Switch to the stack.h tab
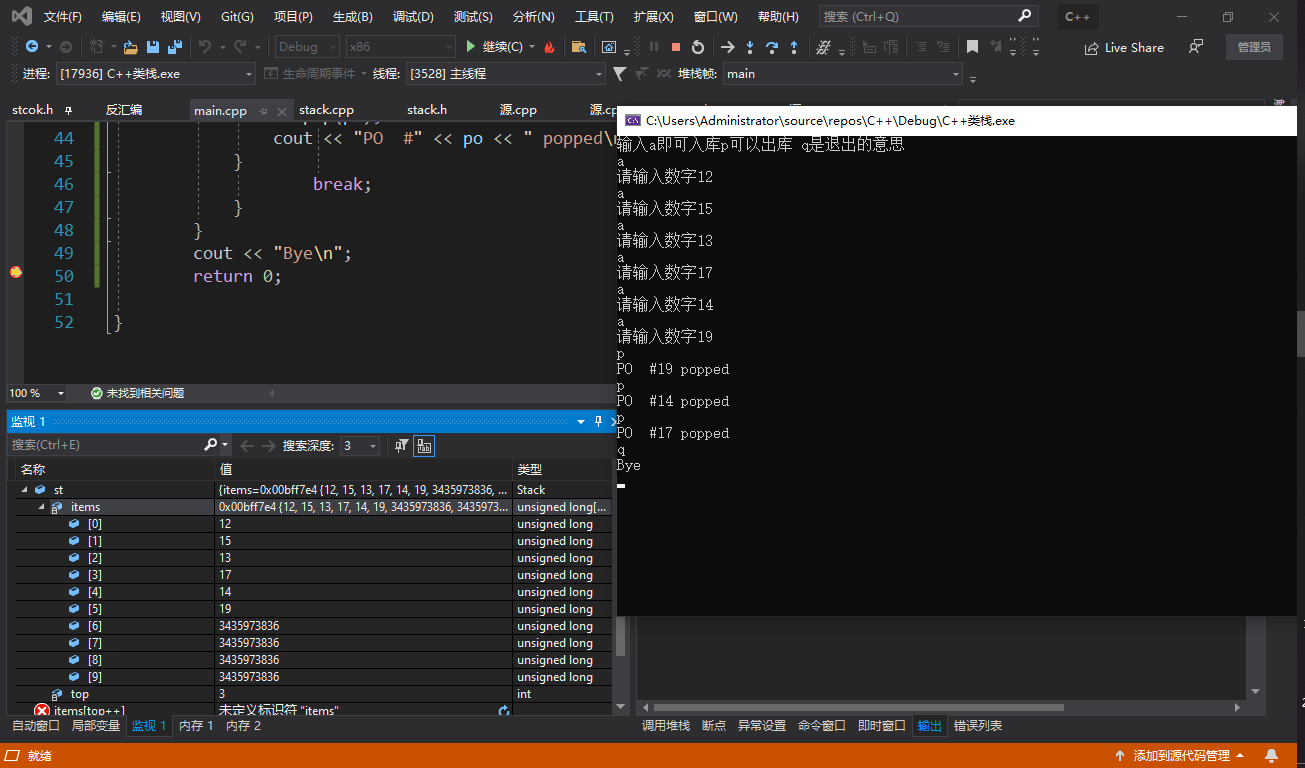Image resolution: width=1305 pixels, height=768 pixels. (x=427, y=110)
